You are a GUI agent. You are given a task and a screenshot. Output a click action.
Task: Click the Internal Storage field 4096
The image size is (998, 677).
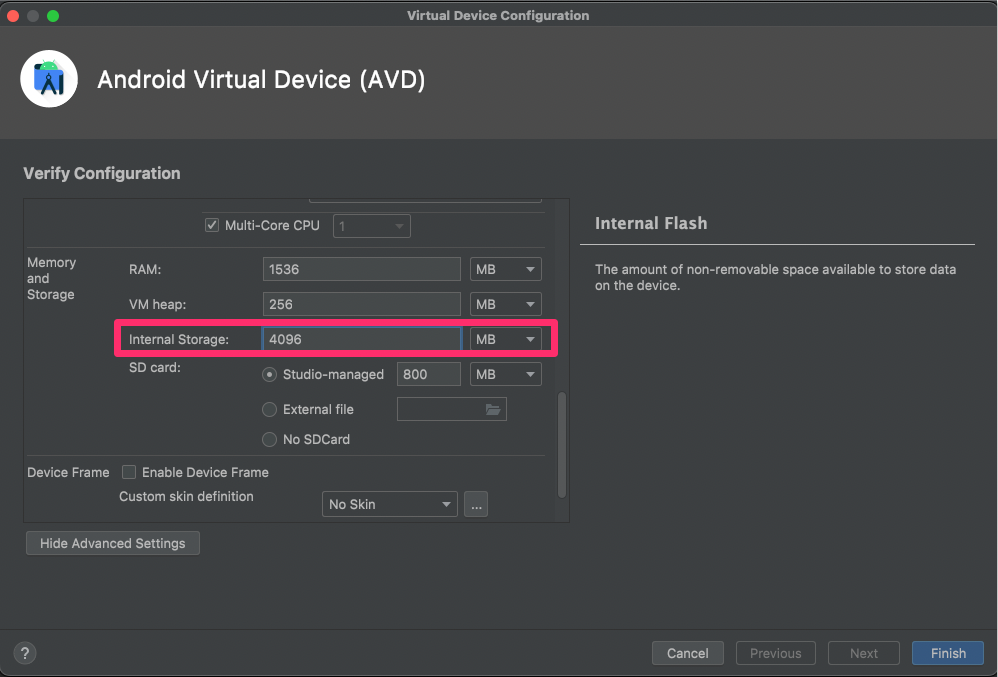362,339
